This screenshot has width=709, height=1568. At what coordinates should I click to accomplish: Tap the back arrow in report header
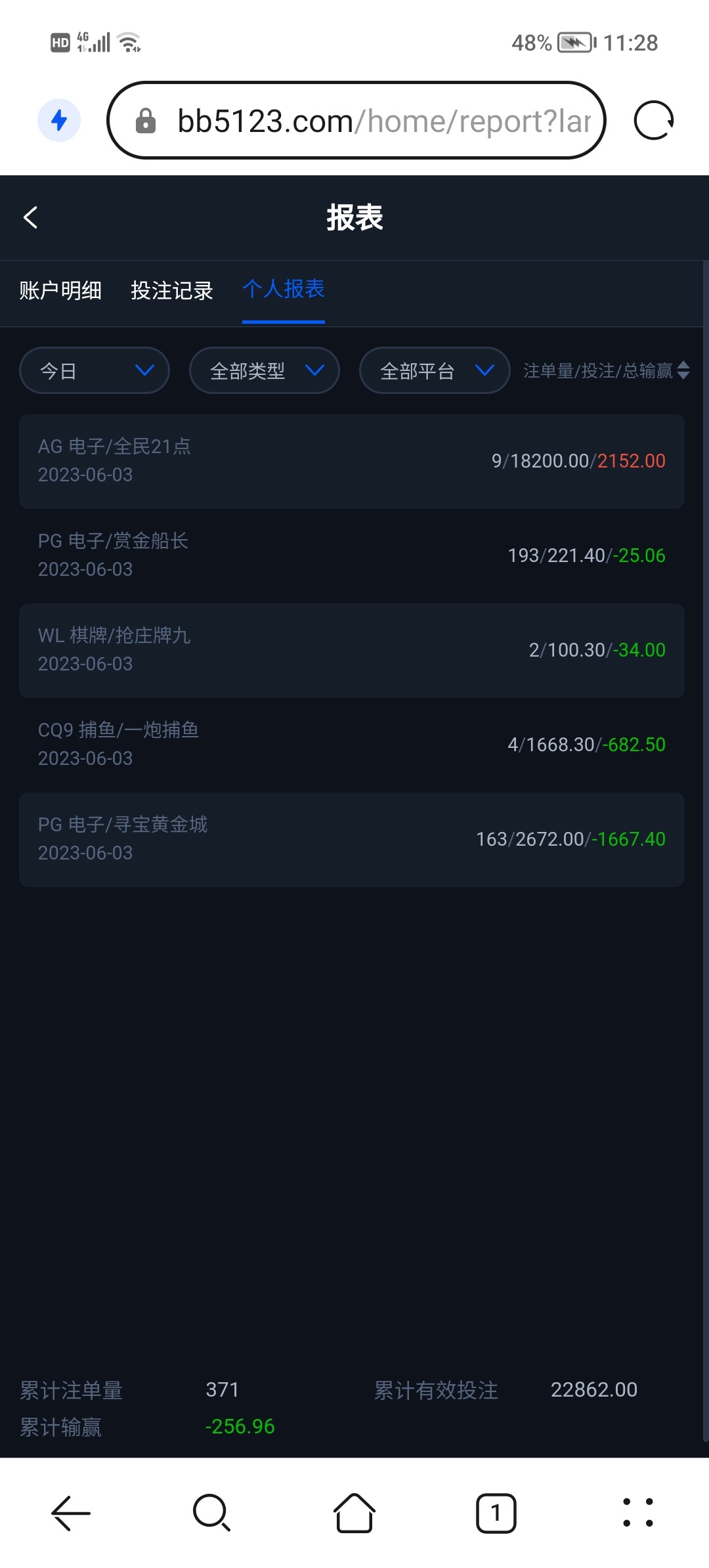(31, 217)
